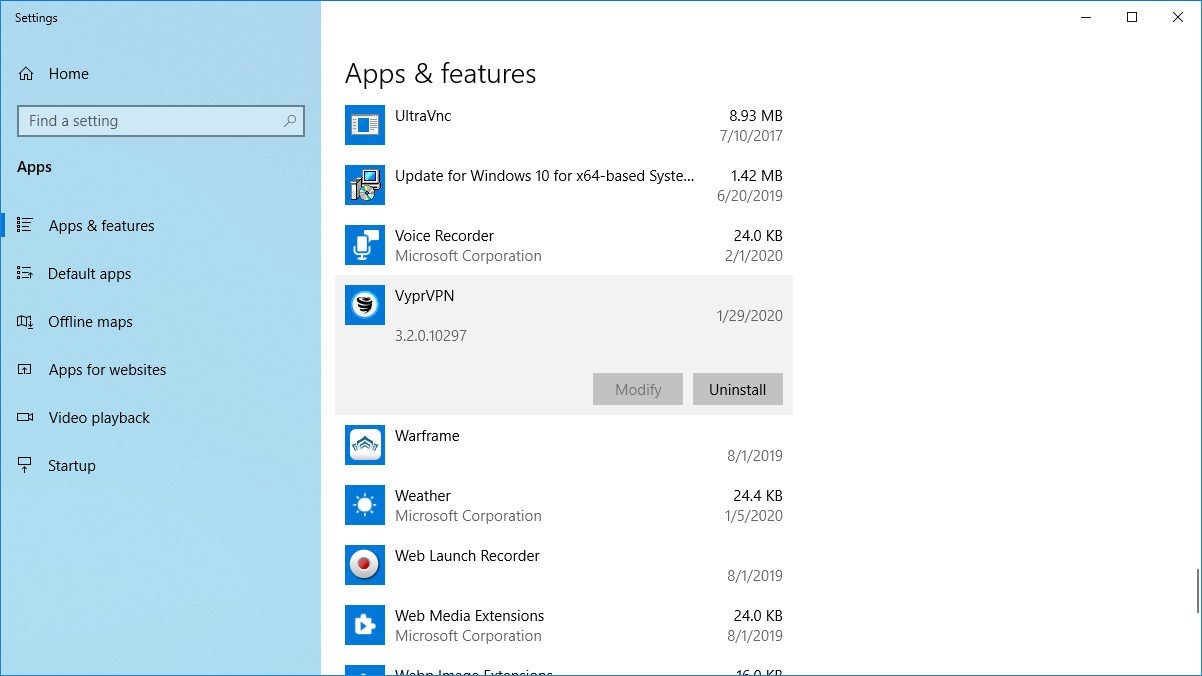Click the Voice Recorder microphone icon
1202x676 pixels.
[365, 245]
